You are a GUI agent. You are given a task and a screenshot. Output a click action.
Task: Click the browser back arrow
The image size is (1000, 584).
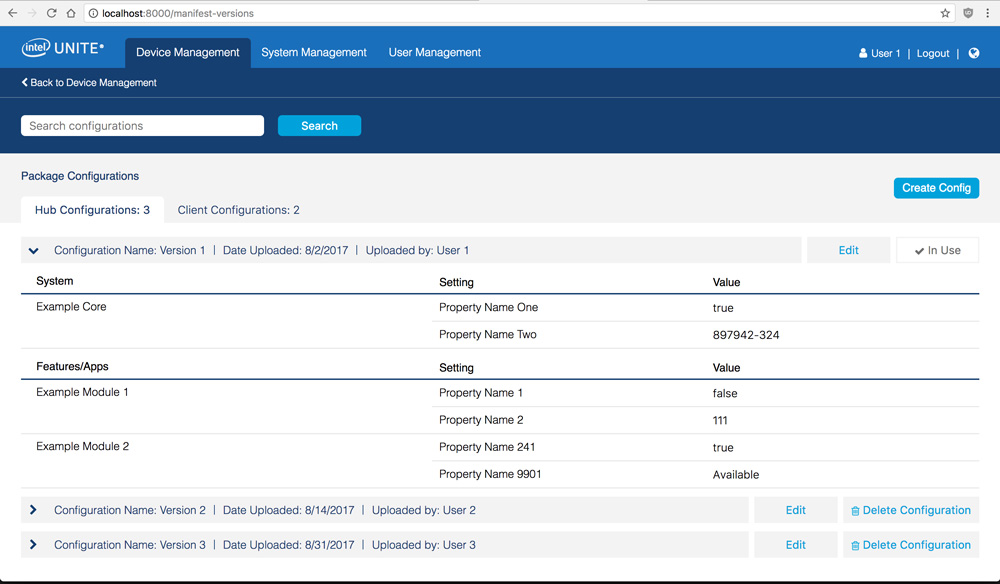12,13
